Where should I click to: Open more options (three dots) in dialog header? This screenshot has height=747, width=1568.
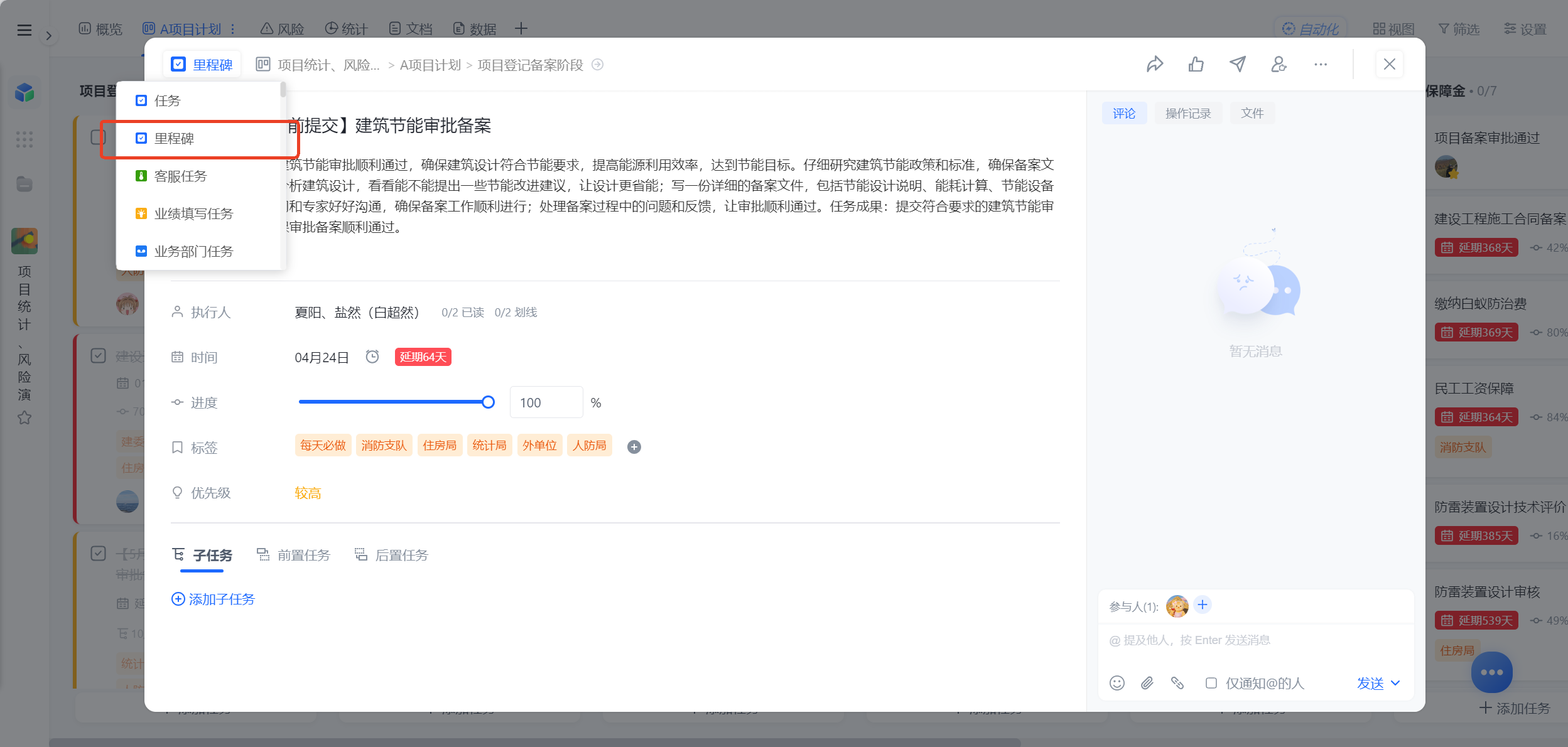pos(1321,64)
